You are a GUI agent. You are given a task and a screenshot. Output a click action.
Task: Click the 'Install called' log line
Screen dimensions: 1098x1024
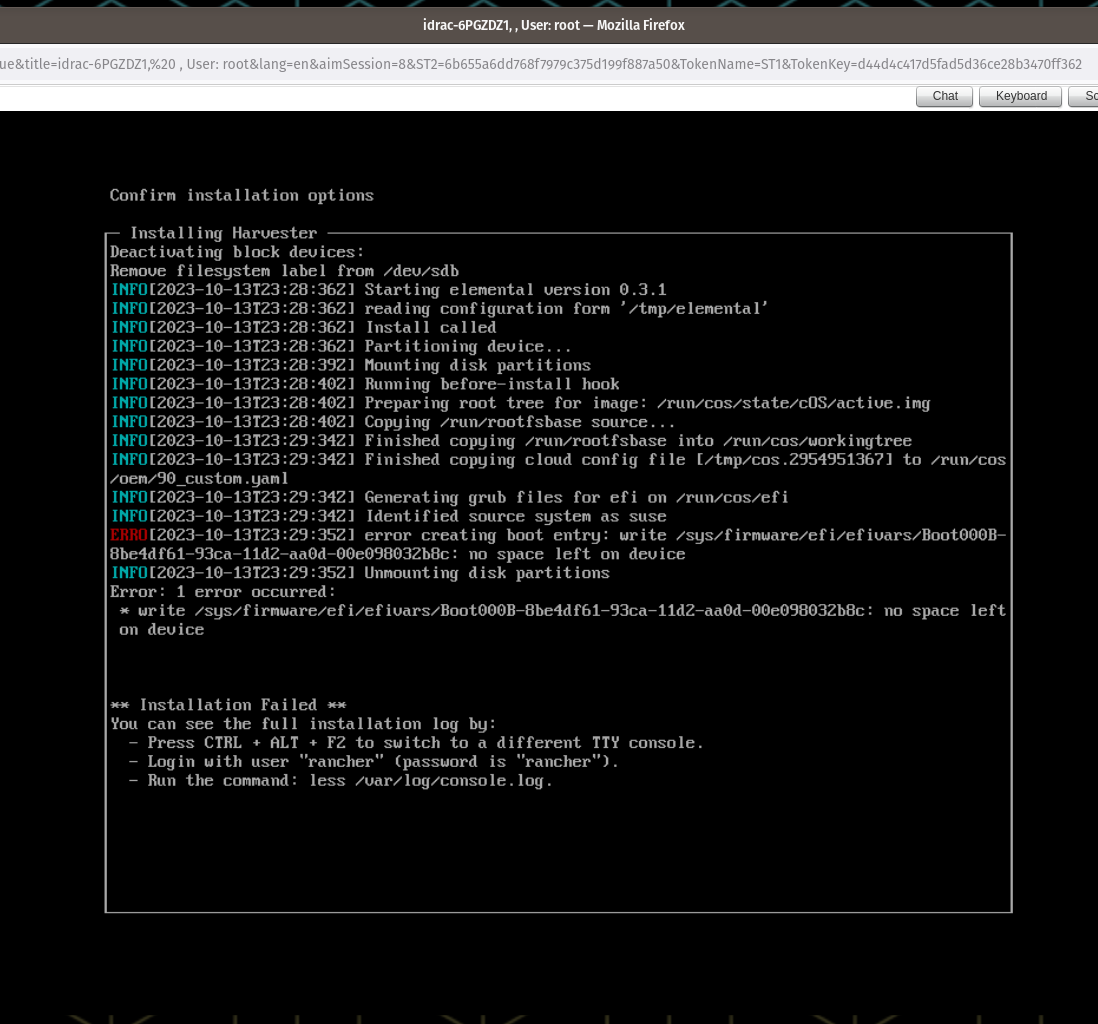coord(303,328)
